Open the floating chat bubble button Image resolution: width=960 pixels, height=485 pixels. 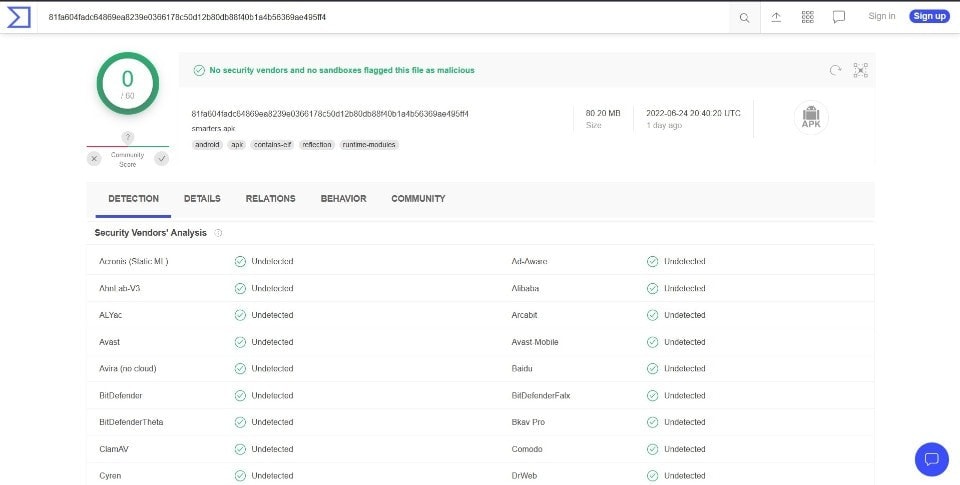(931, 459)
